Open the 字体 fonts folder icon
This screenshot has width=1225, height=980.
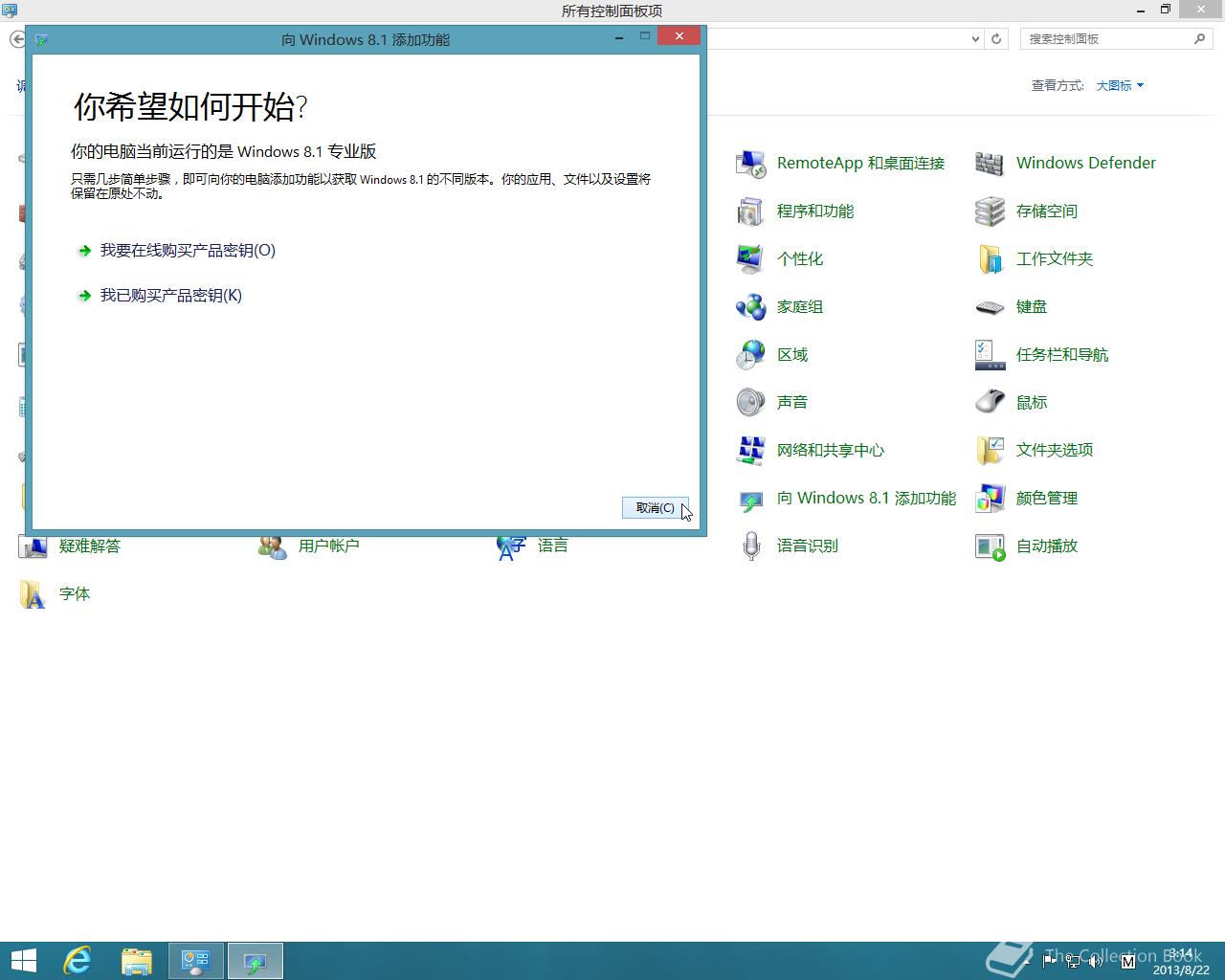click(33, 594)
